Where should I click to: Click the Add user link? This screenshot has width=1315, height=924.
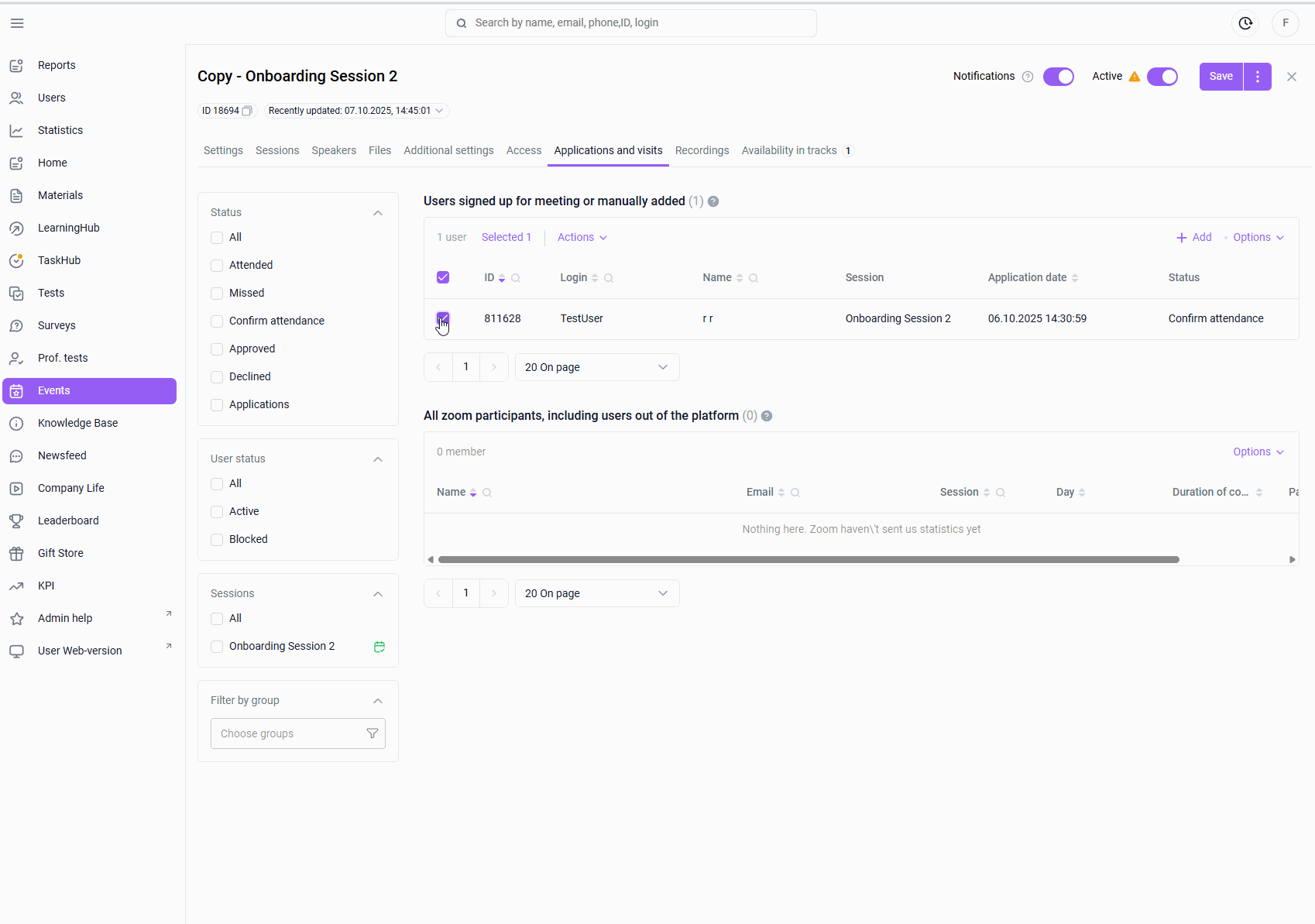tap(1193, 238)
